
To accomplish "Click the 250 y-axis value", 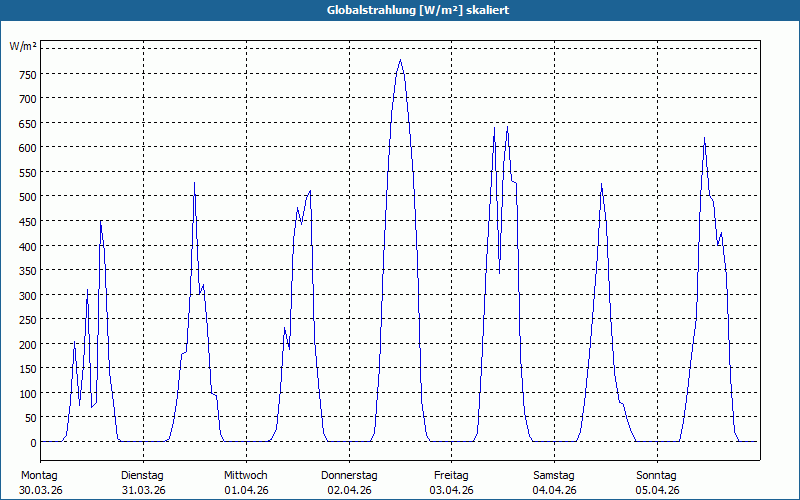I will pyautogui.click(x=28, y=320).
